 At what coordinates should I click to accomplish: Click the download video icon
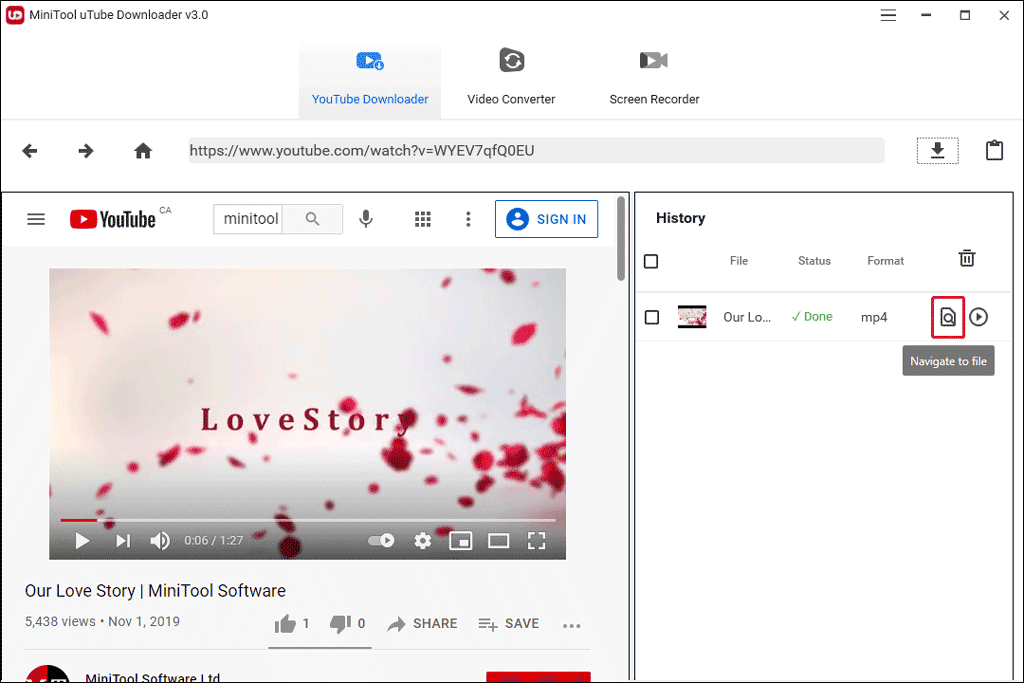click(937, 151)
